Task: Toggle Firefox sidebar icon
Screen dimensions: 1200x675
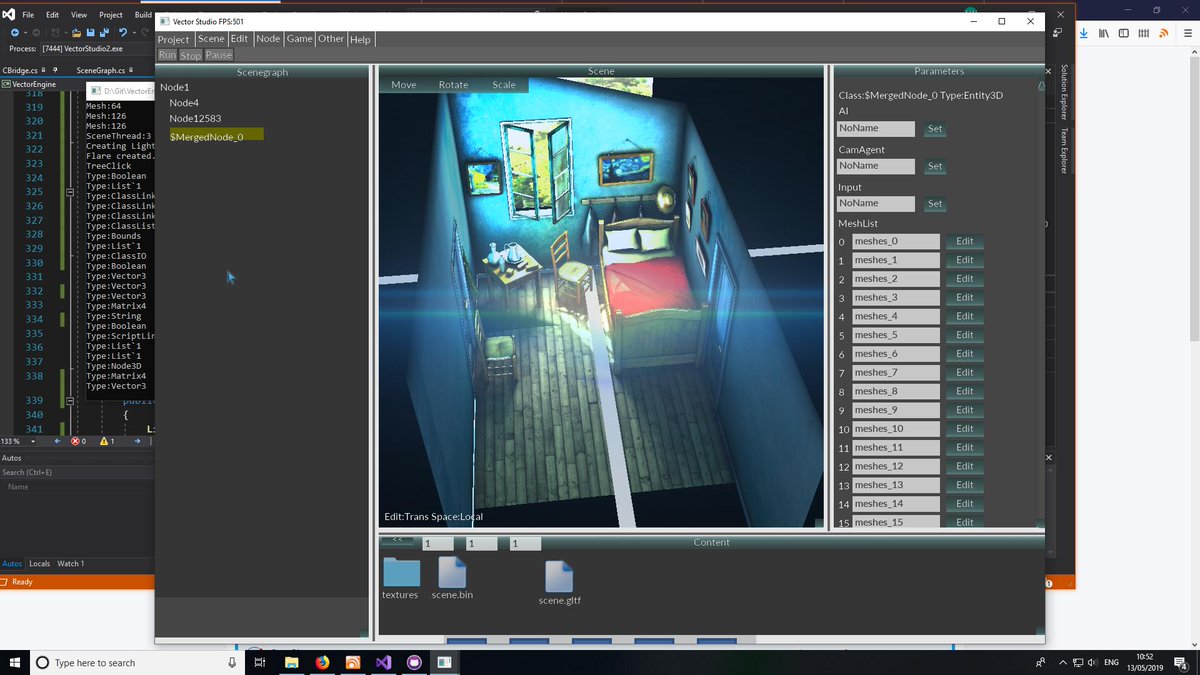Action: [1124, 33]
